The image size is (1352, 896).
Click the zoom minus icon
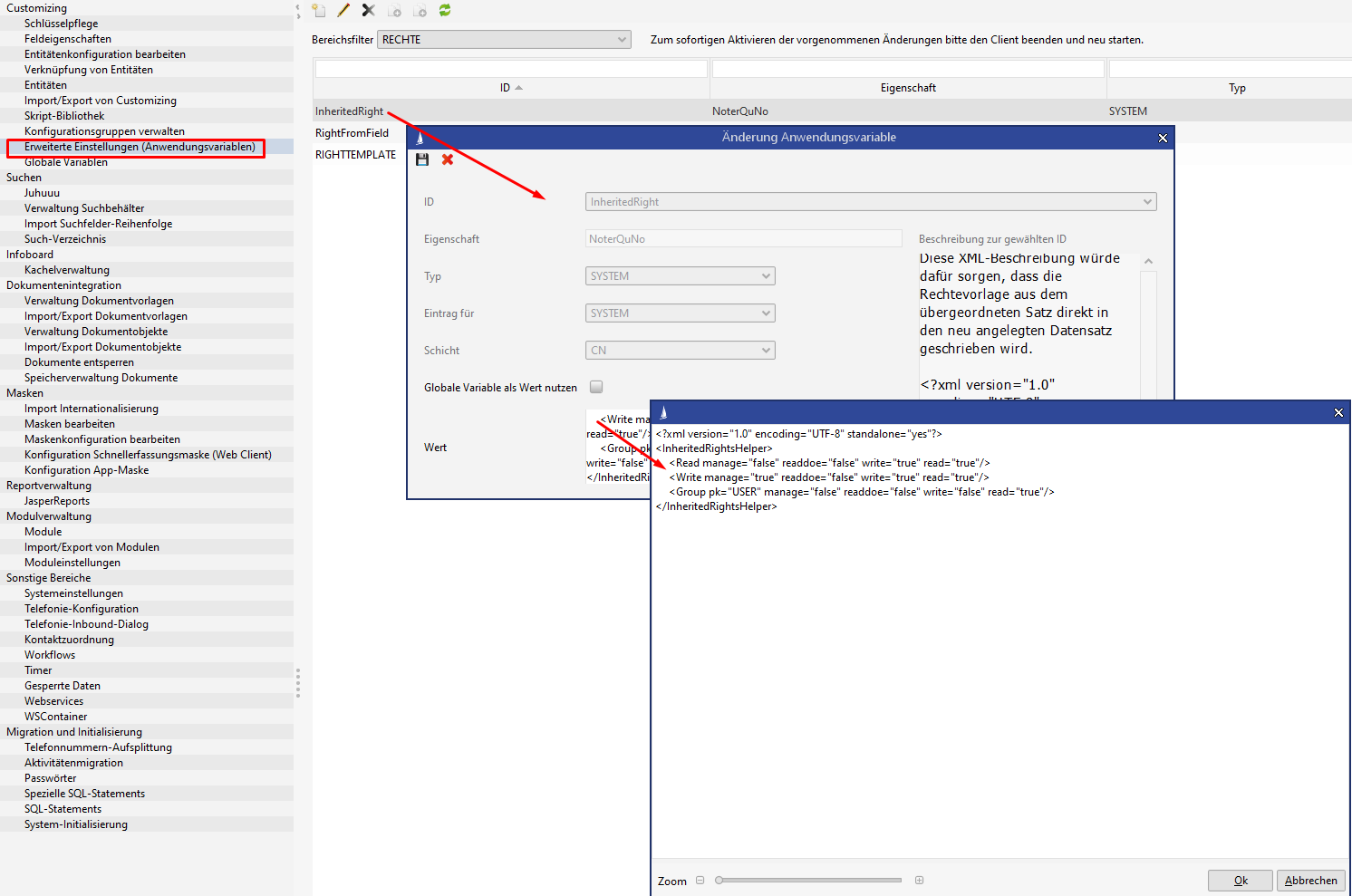(700, 881)
